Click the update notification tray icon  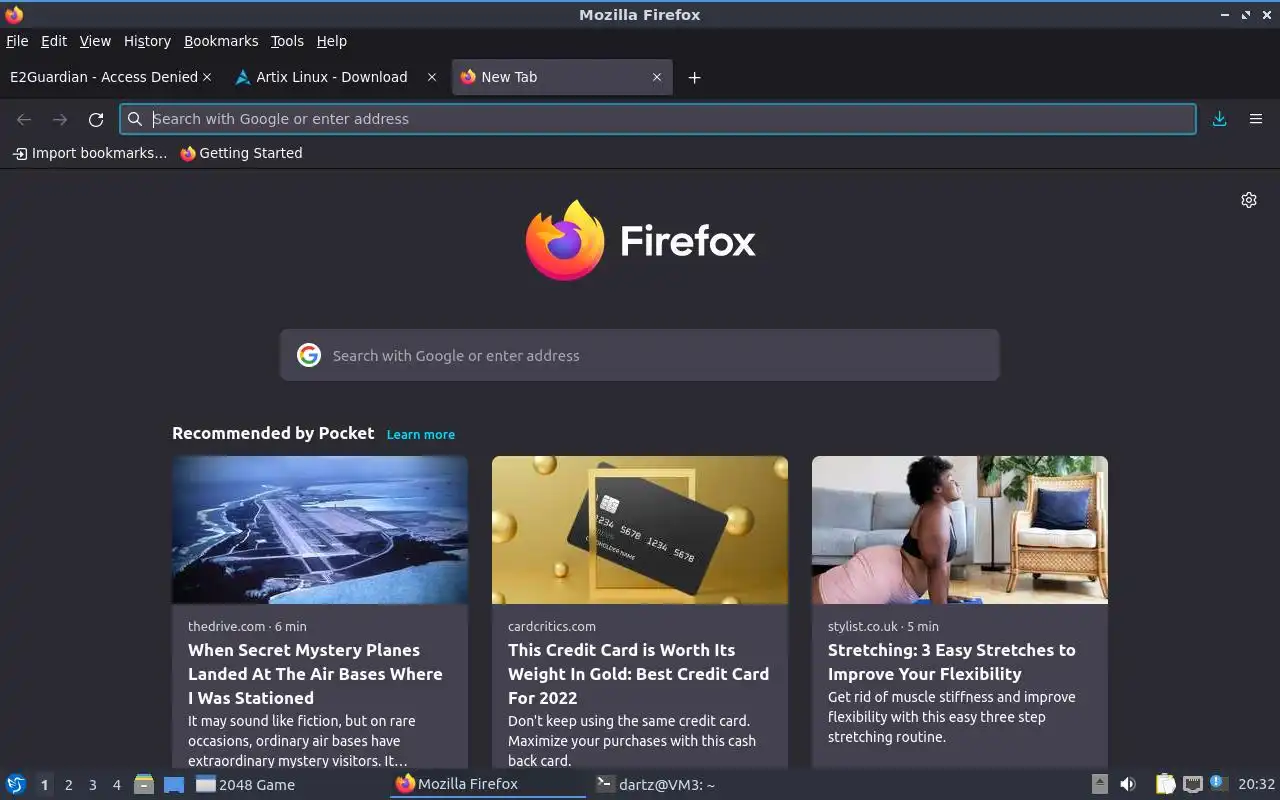point(1217,783)
